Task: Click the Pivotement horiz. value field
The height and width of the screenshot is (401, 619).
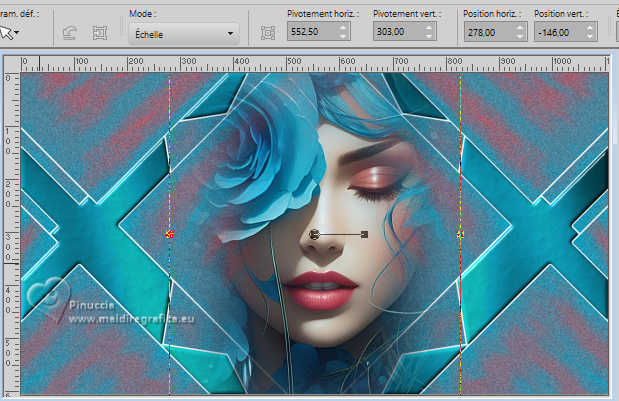Action: [311, 32]
